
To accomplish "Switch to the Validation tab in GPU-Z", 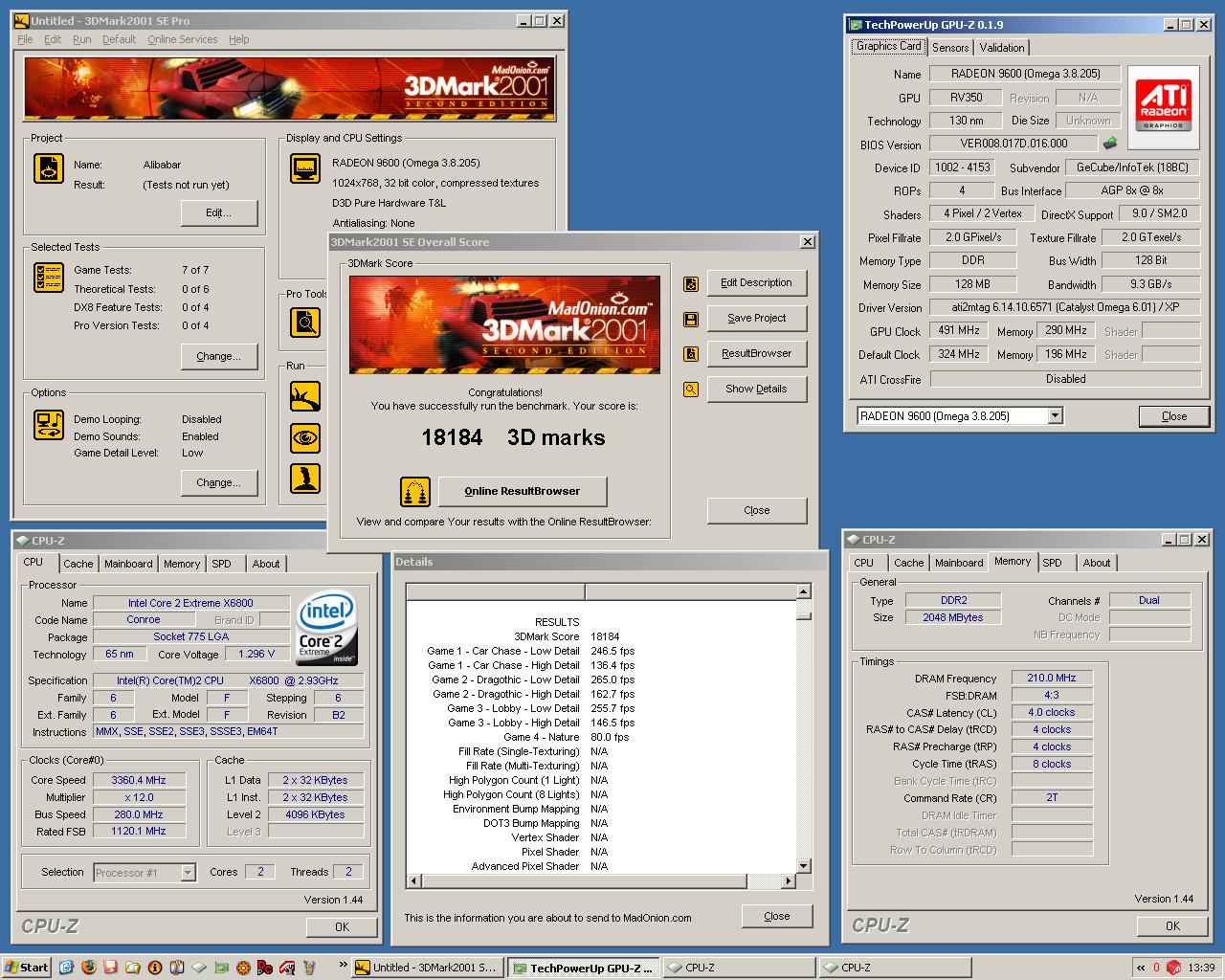I will pos(1002,47).
